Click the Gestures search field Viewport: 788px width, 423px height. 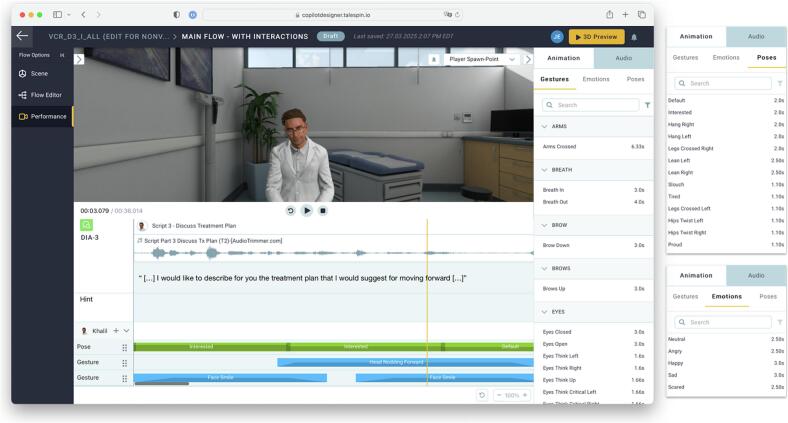pyautogui.click(x=590, y=105)
